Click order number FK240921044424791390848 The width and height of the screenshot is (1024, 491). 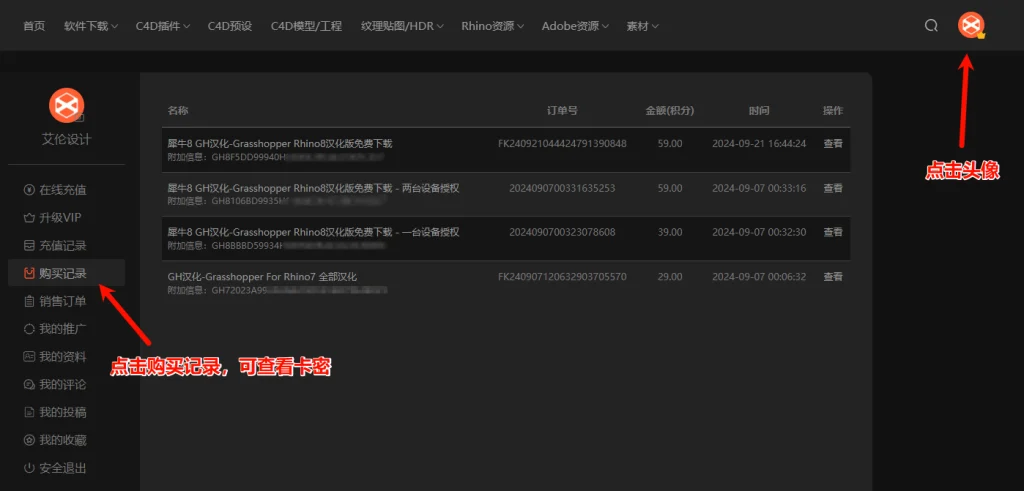click(562, 144)
